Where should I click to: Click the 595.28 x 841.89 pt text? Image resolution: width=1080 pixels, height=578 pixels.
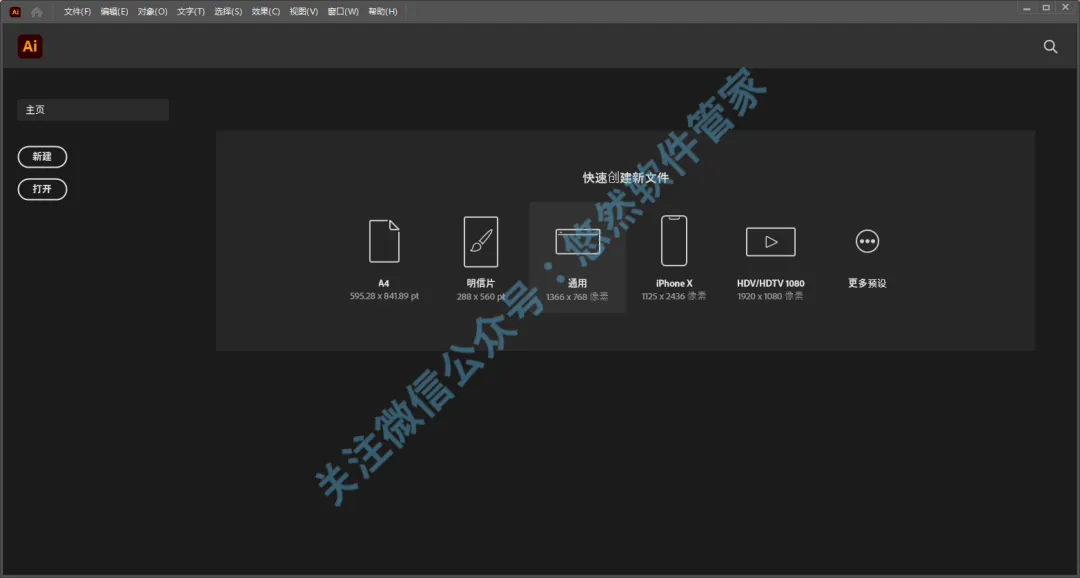pyautogui.click(x=384, y=296)
